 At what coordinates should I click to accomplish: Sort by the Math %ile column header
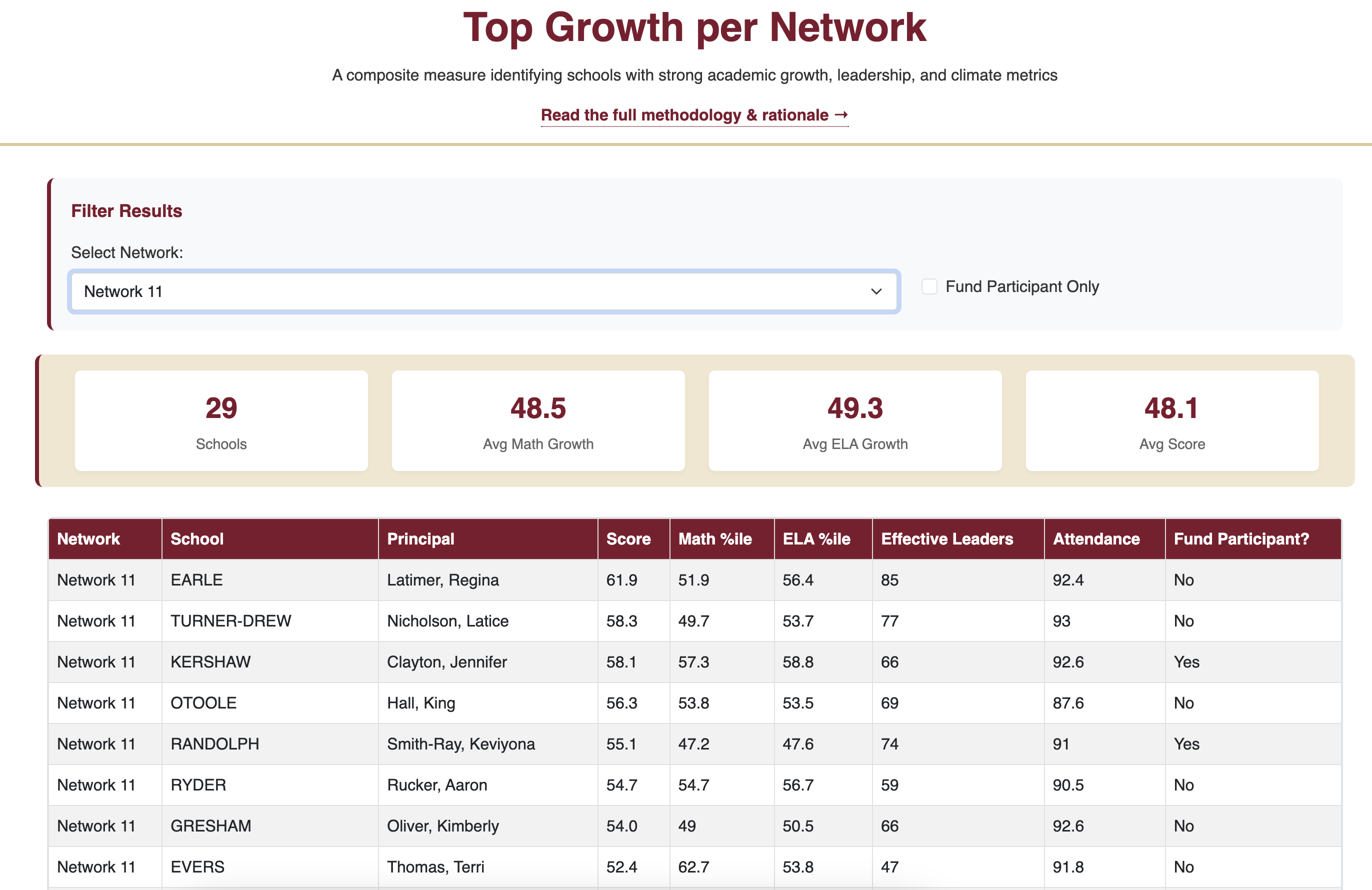tap(715, 539)
